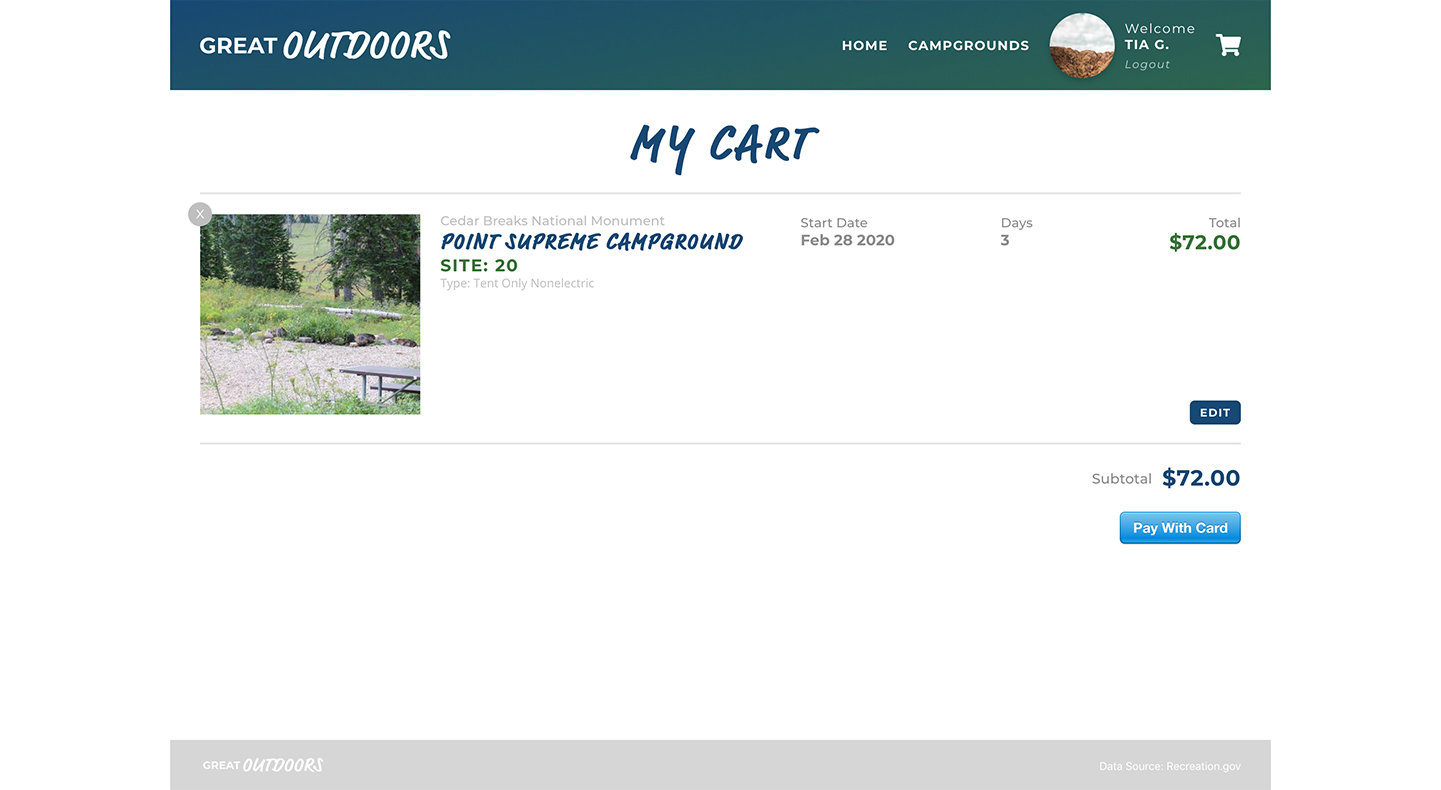Click the Pay With Card button
The image size is (1441, 790).
click(x=1180, y=528)
